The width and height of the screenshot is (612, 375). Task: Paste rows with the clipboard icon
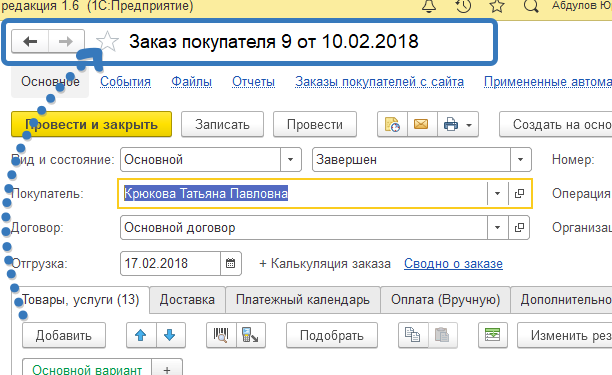click(443, 335)
